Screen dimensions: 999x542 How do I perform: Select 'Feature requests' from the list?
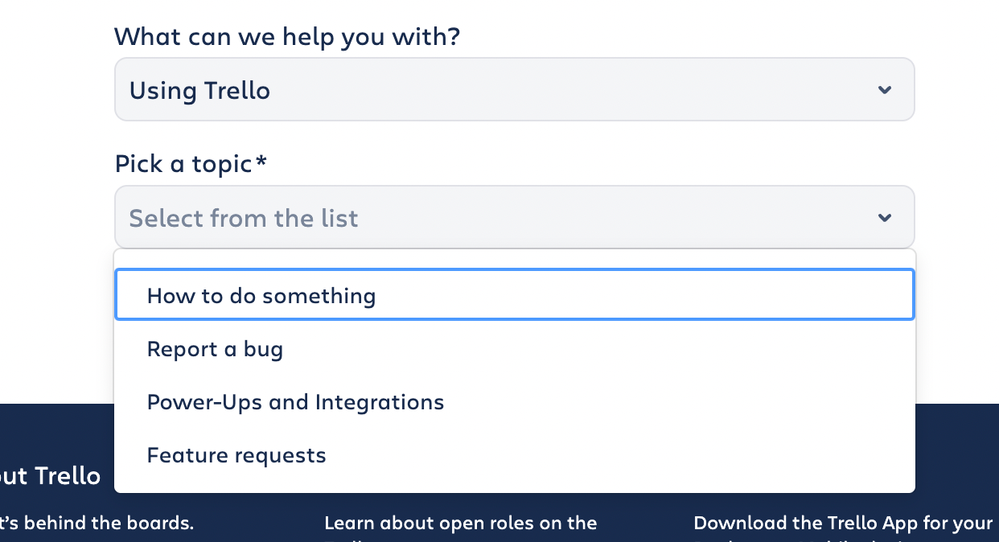pos(236,455)
